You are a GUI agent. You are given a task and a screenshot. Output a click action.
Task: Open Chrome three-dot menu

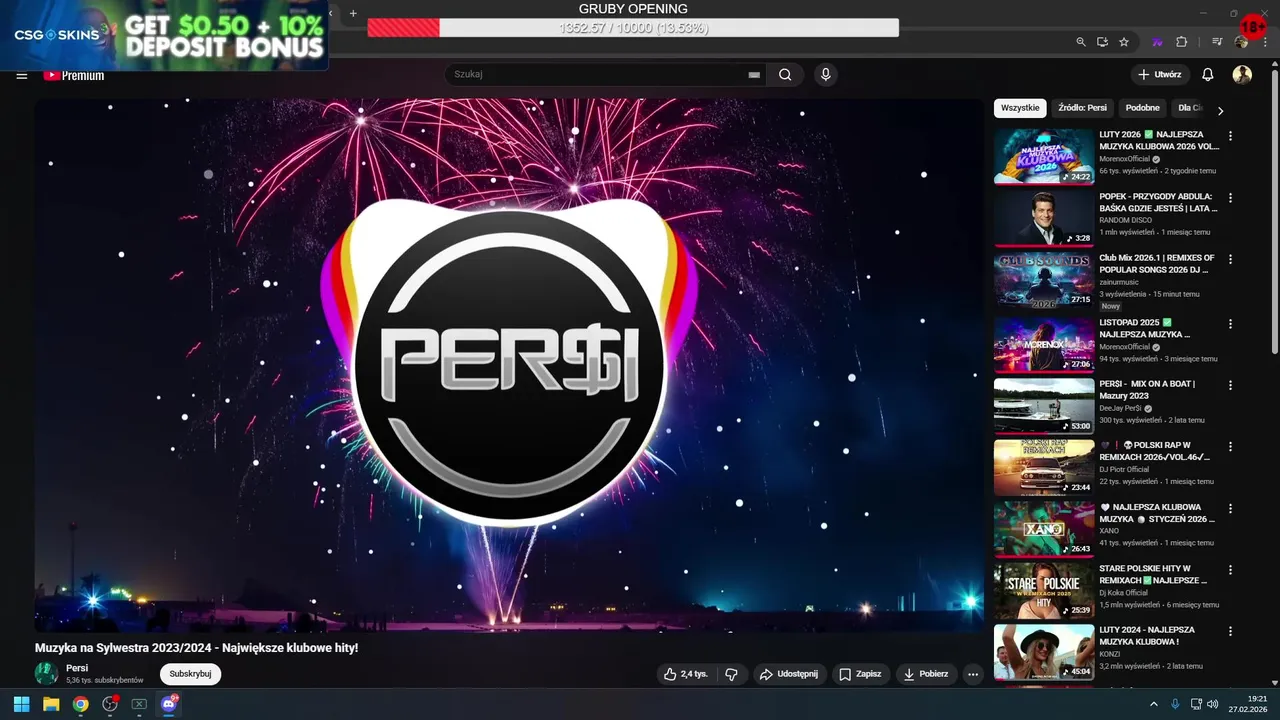coord(1265,42)
